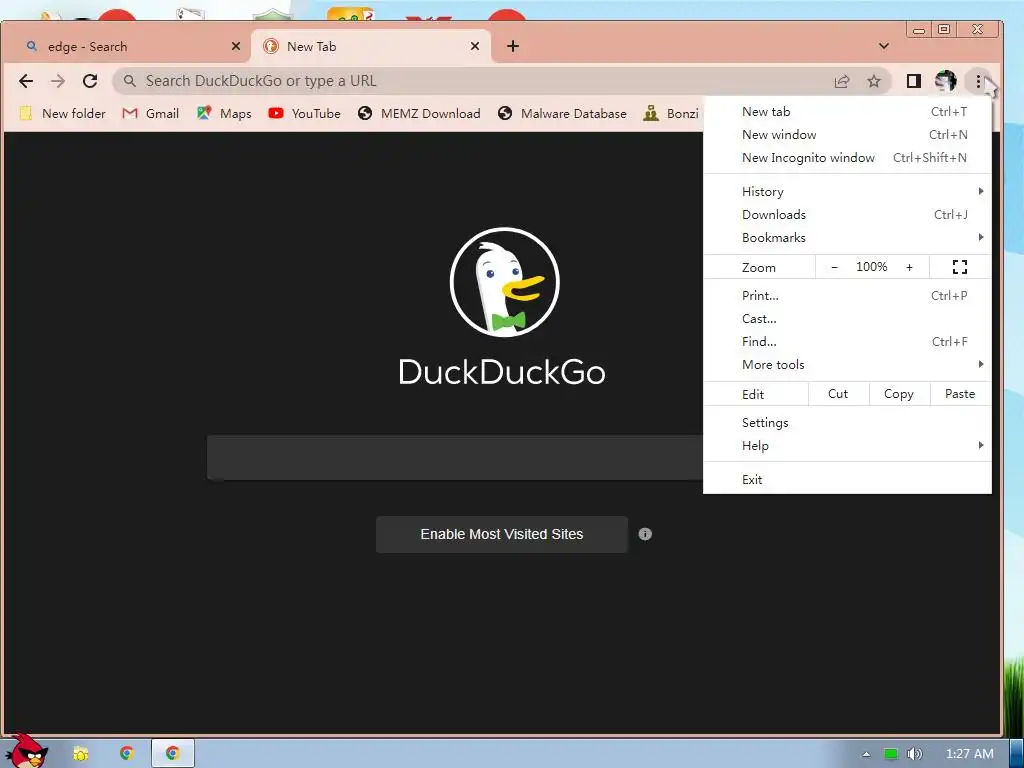Open the yellow folder icon on the taskbar
Image resolution: width=1024 pixels, height=768 pixels.
(80, 754)
